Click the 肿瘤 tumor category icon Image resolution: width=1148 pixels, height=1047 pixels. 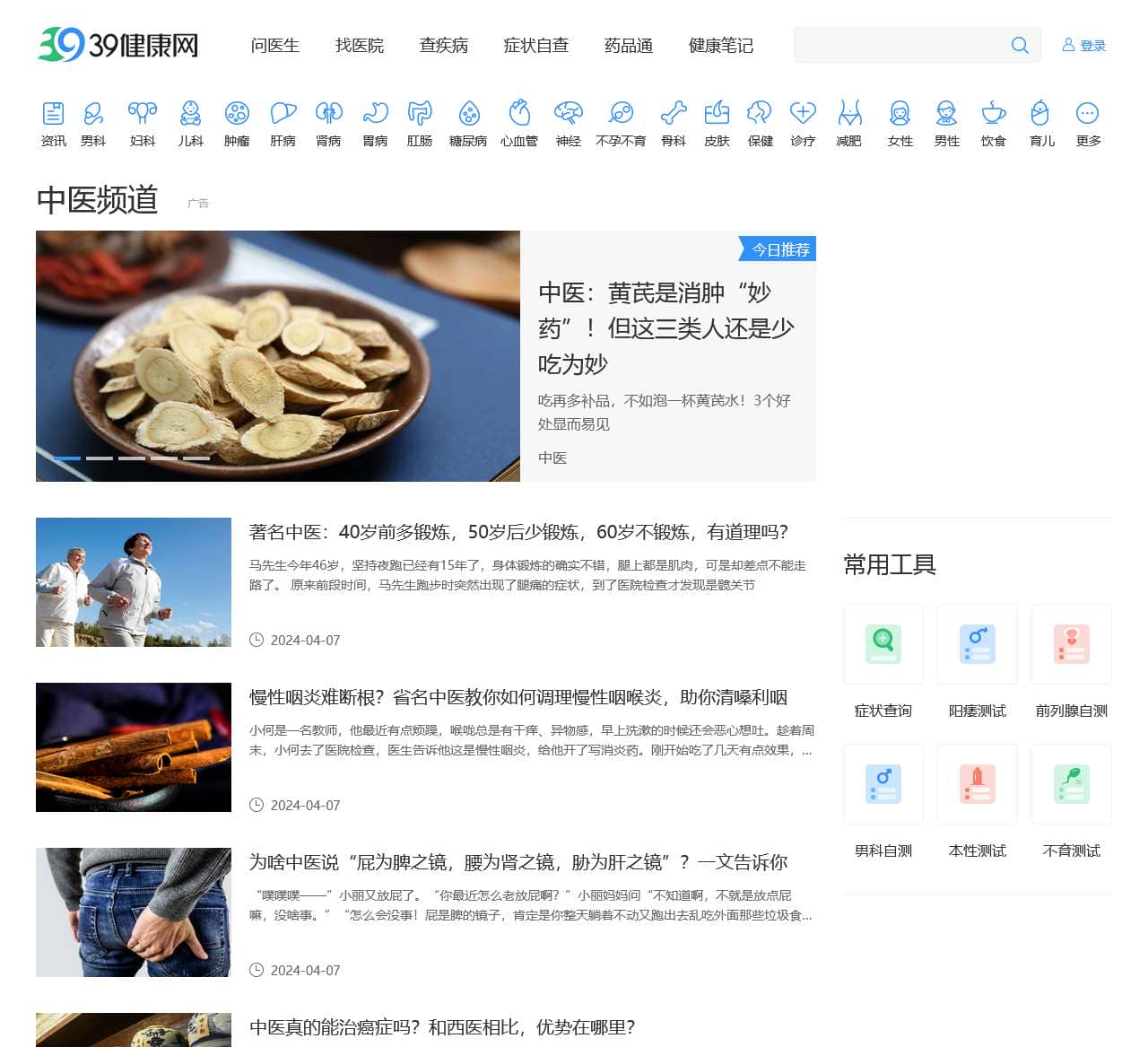pos(237,113)
